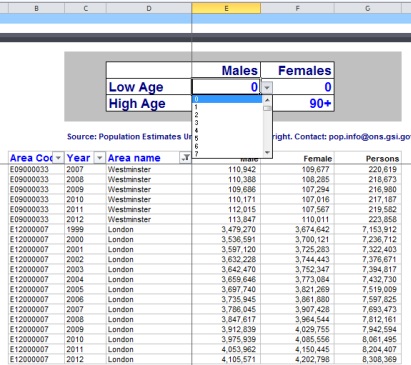Choose age 4 in the dropdown list
411x365 pixels.
(x=227, y=130)
